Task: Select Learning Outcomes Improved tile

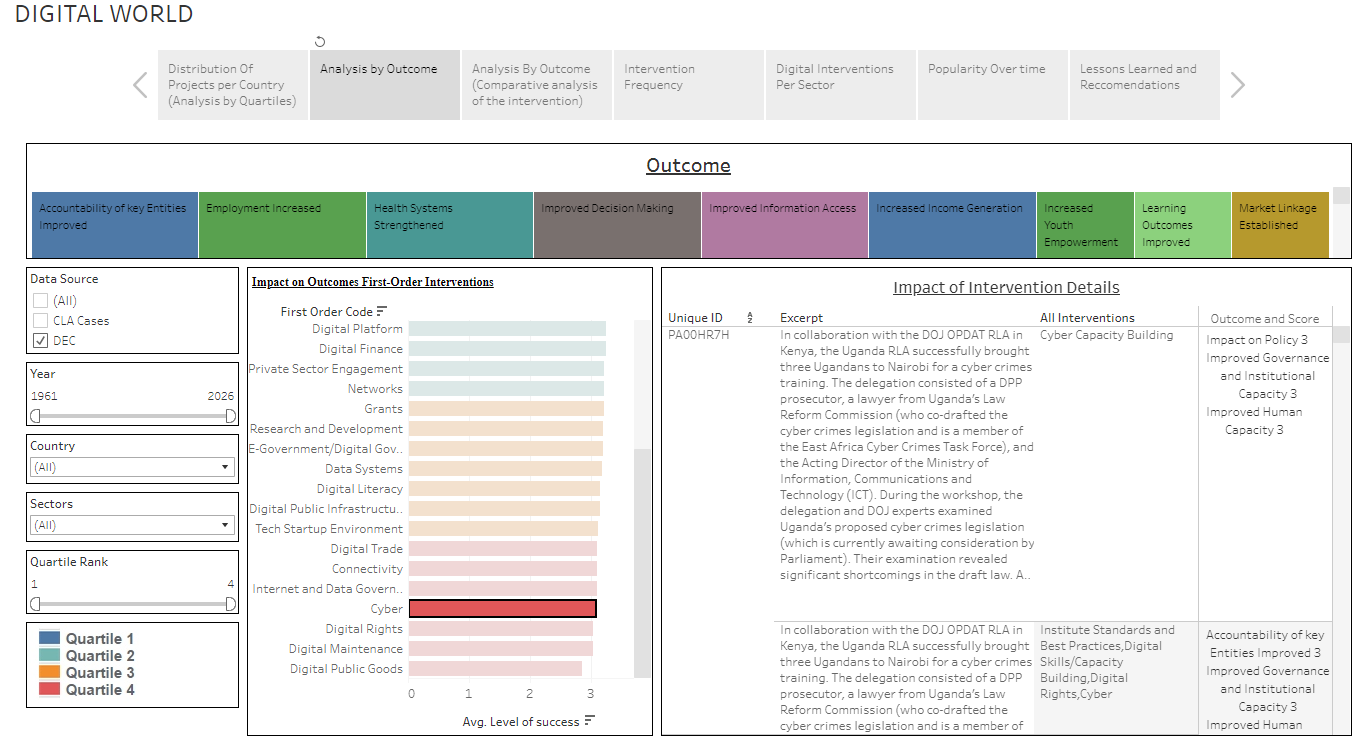Action: click(x=1183, y=225)
